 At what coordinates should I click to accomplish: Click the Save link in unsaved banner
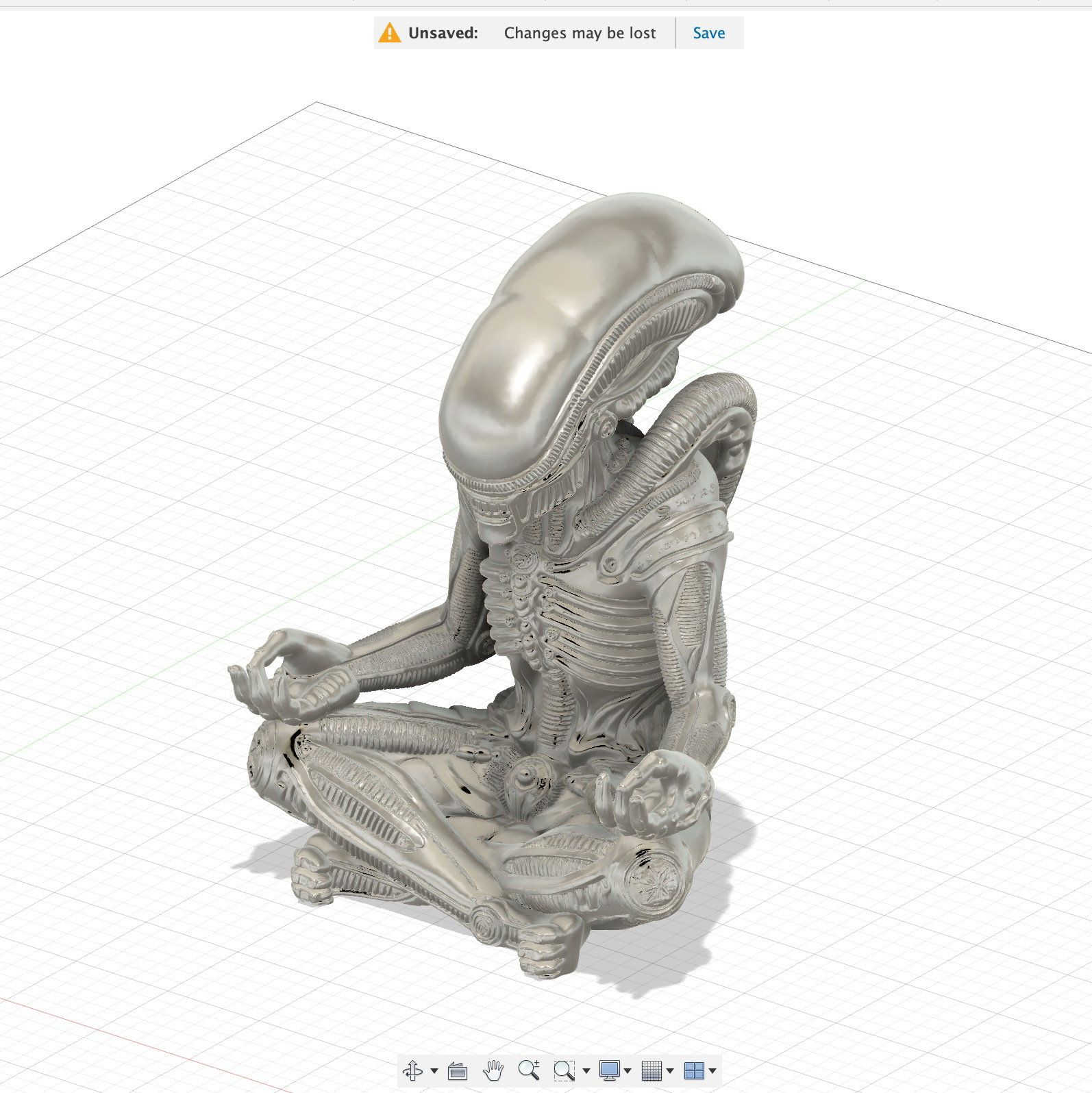click(x=709, y=33)
